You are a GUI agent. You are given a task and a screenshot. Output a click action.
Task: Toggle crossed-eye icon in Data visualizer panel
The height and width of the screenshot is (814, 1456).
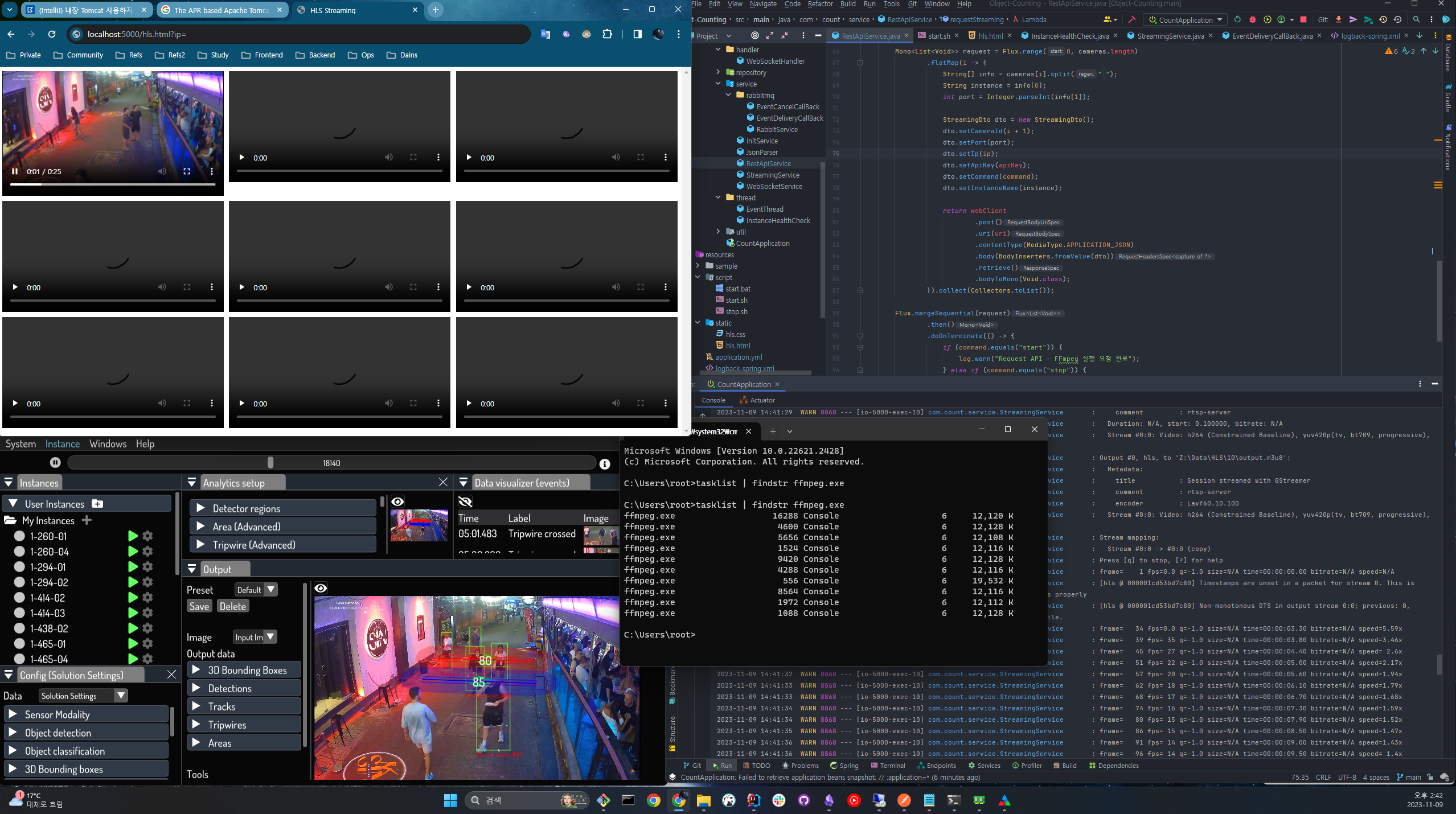tap(465, 501)
